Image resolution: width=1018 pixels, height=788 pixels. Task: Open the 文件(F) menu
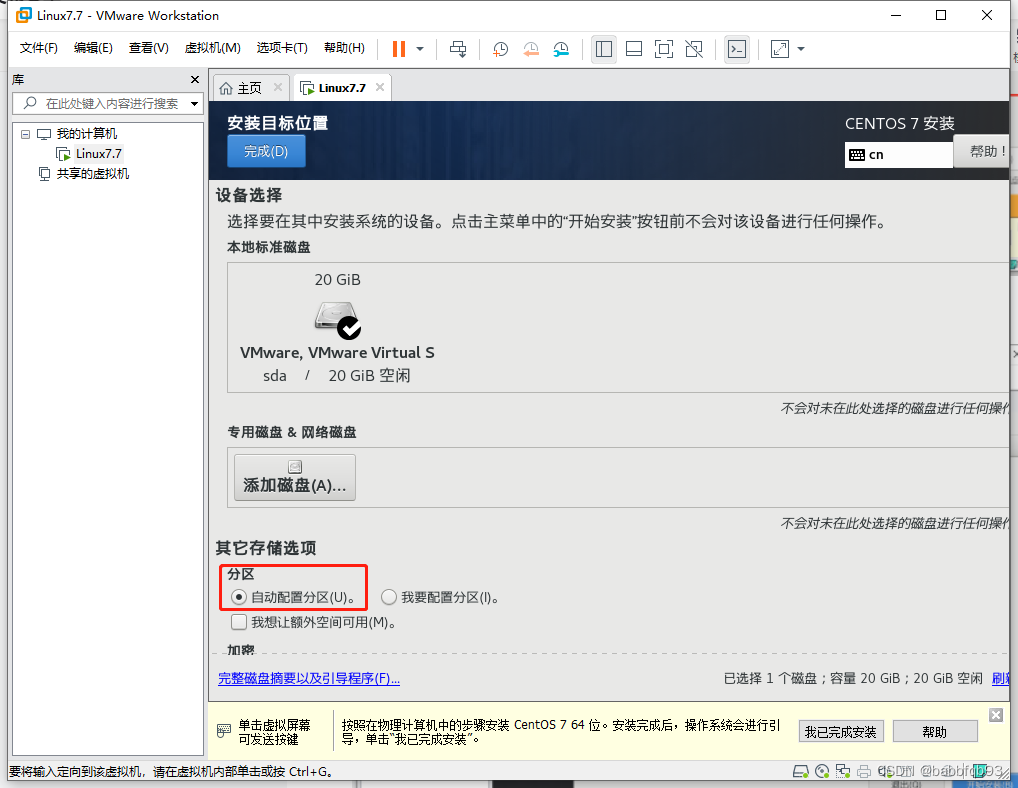[38, 48]
